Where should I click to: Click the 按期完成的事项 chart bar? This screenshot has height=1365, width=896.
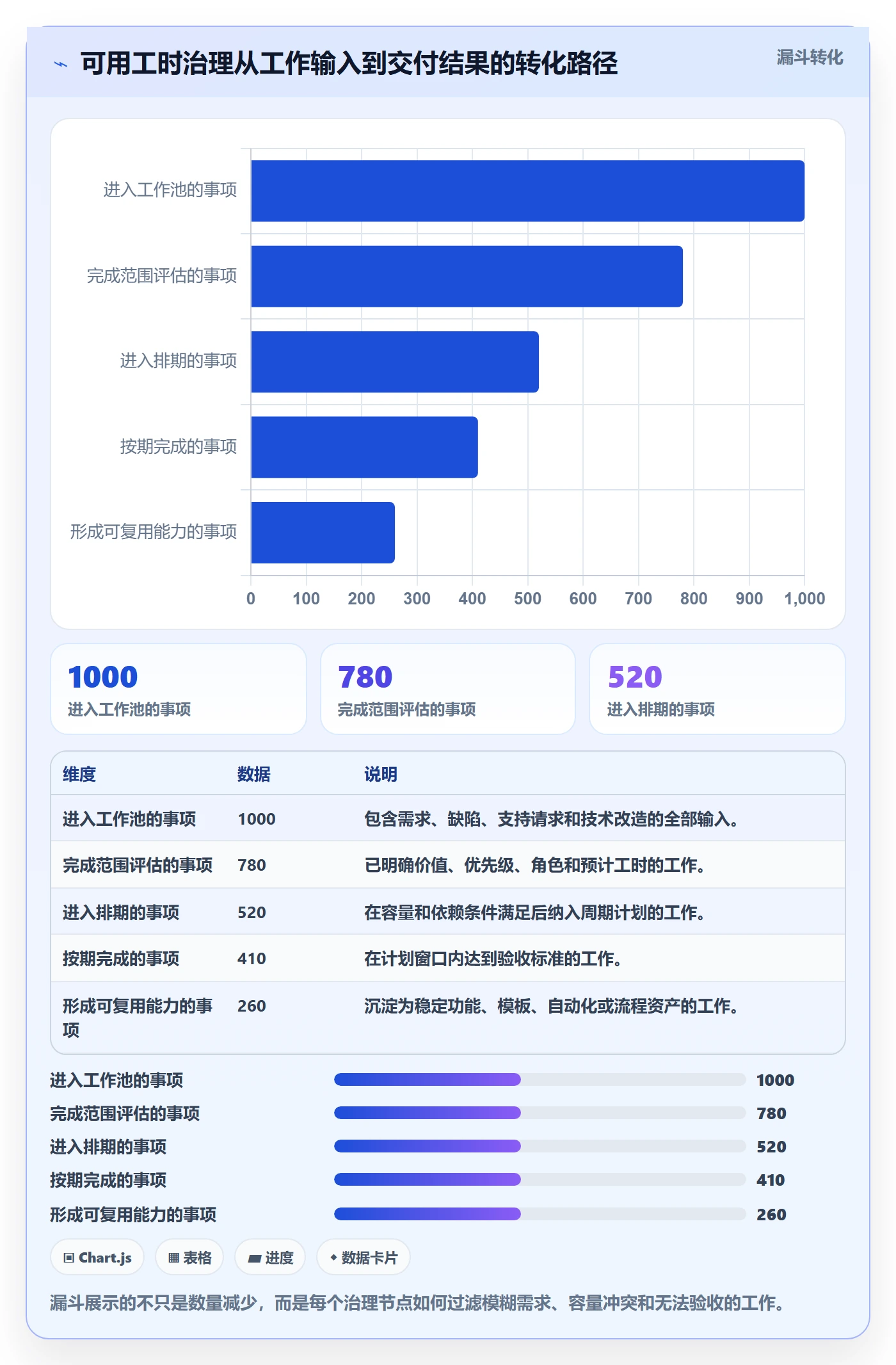coord(364,447)
